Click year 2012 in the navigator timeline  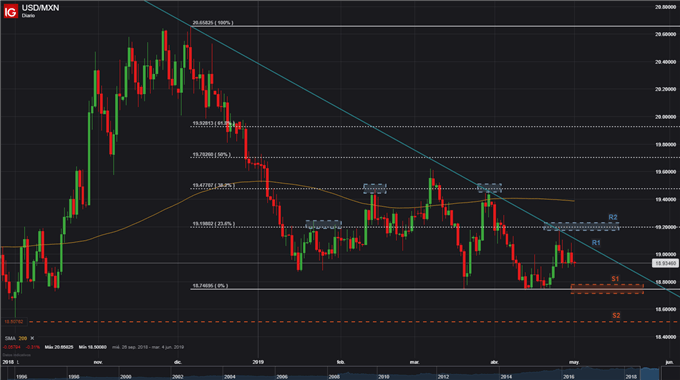pyautogui.click(x=443, y=377)
